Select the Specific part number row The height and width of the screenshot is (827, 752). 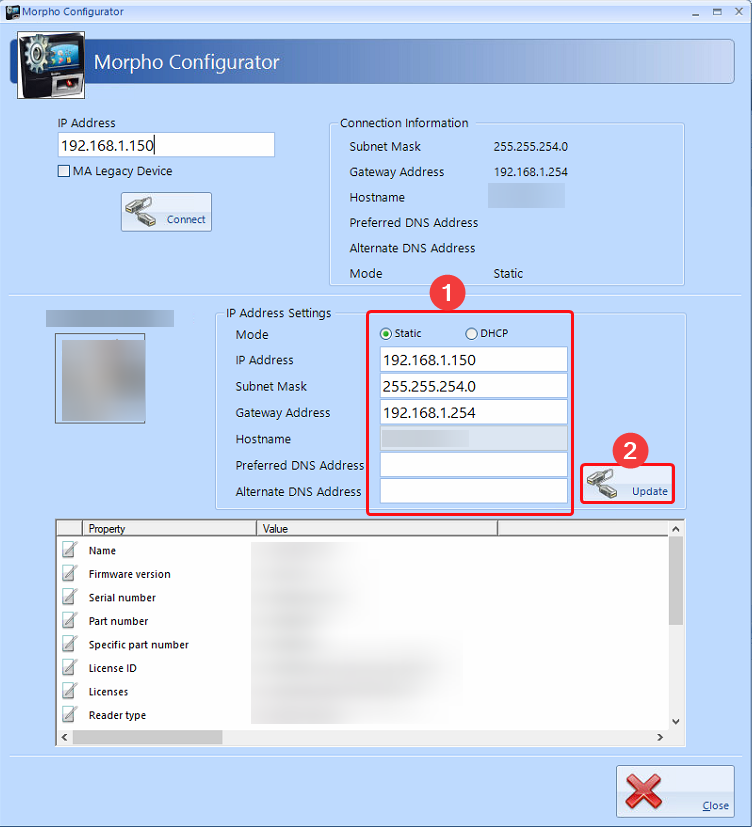[x=363, y=645]
